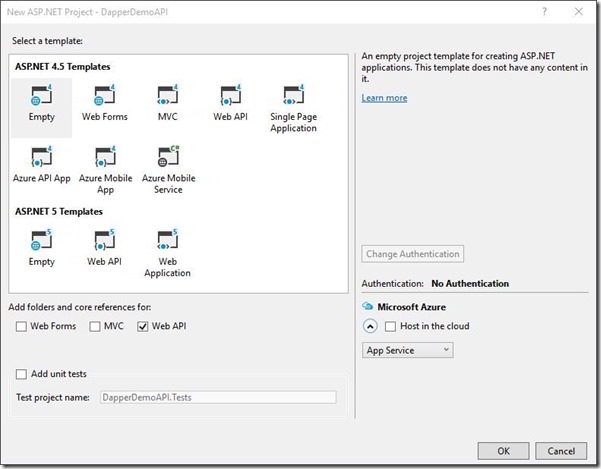Select the Azure API App template icon
601x469 pixels.
(41, 156)
